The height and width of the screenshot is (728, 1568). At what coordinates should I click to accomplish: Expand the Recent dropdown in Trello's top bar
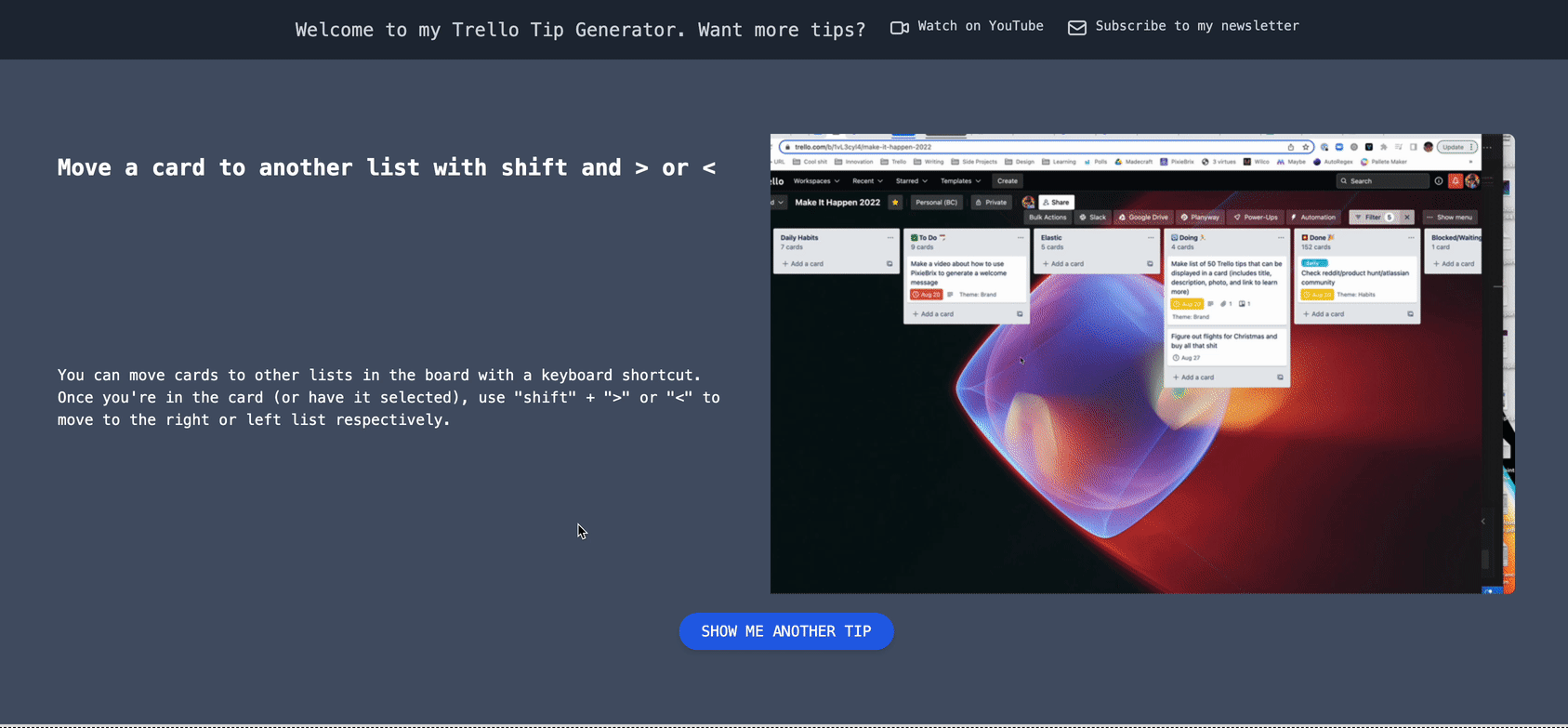point(867,181)
